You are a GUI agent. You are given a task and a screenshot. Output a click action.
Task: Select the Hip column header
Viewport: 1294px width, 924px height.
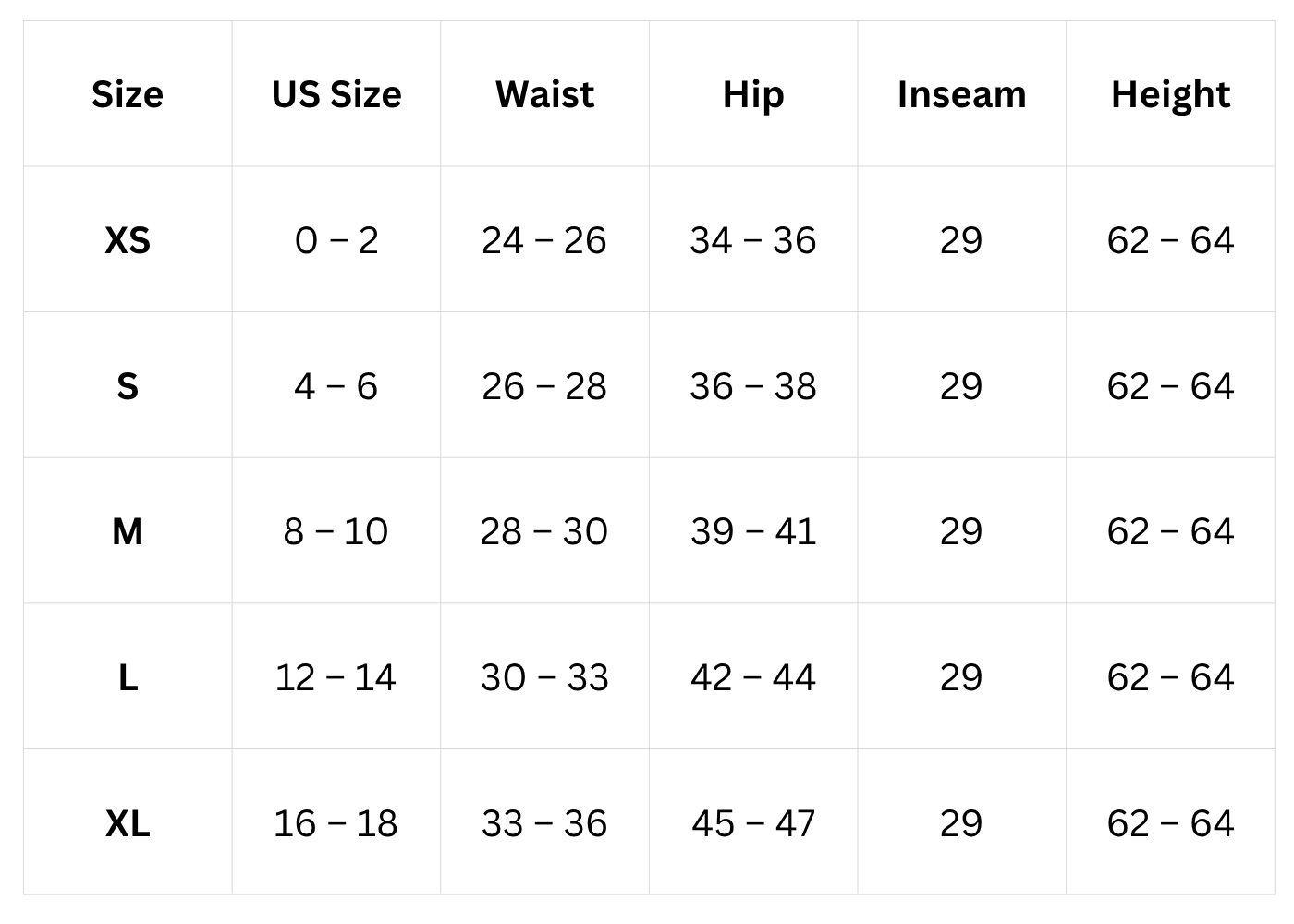tap(753, 94)
